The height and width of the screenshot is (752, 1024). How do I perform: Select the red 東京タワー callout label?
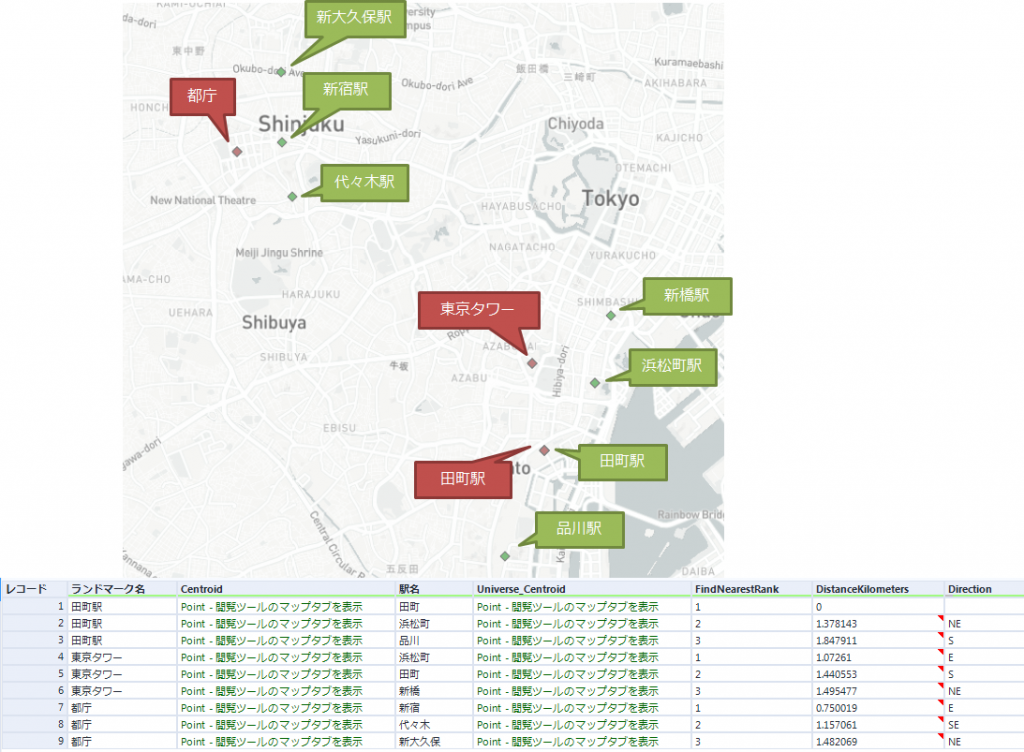(x=478, y=309)
